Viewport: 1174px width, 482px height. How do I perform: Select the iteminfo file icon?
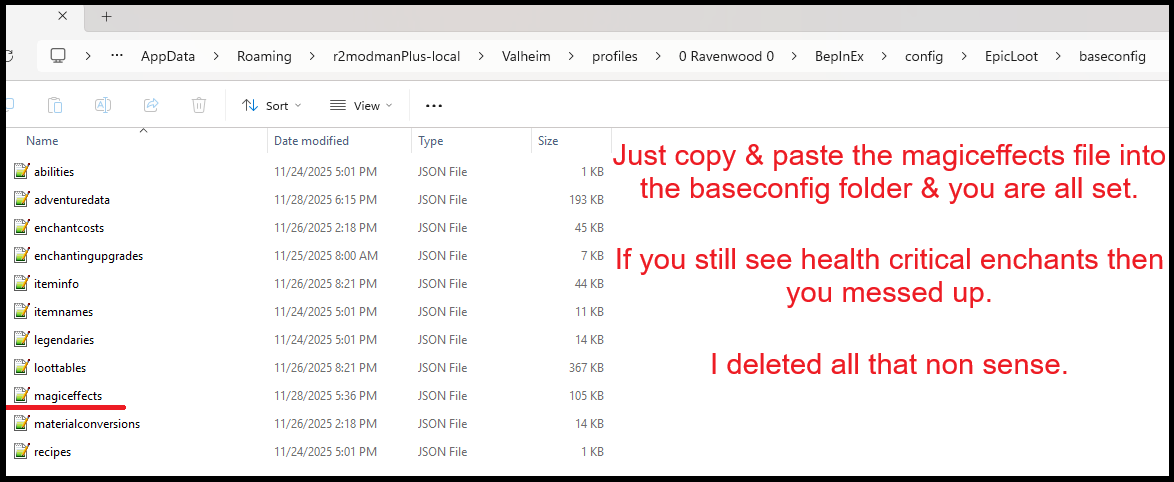(21, 284)
